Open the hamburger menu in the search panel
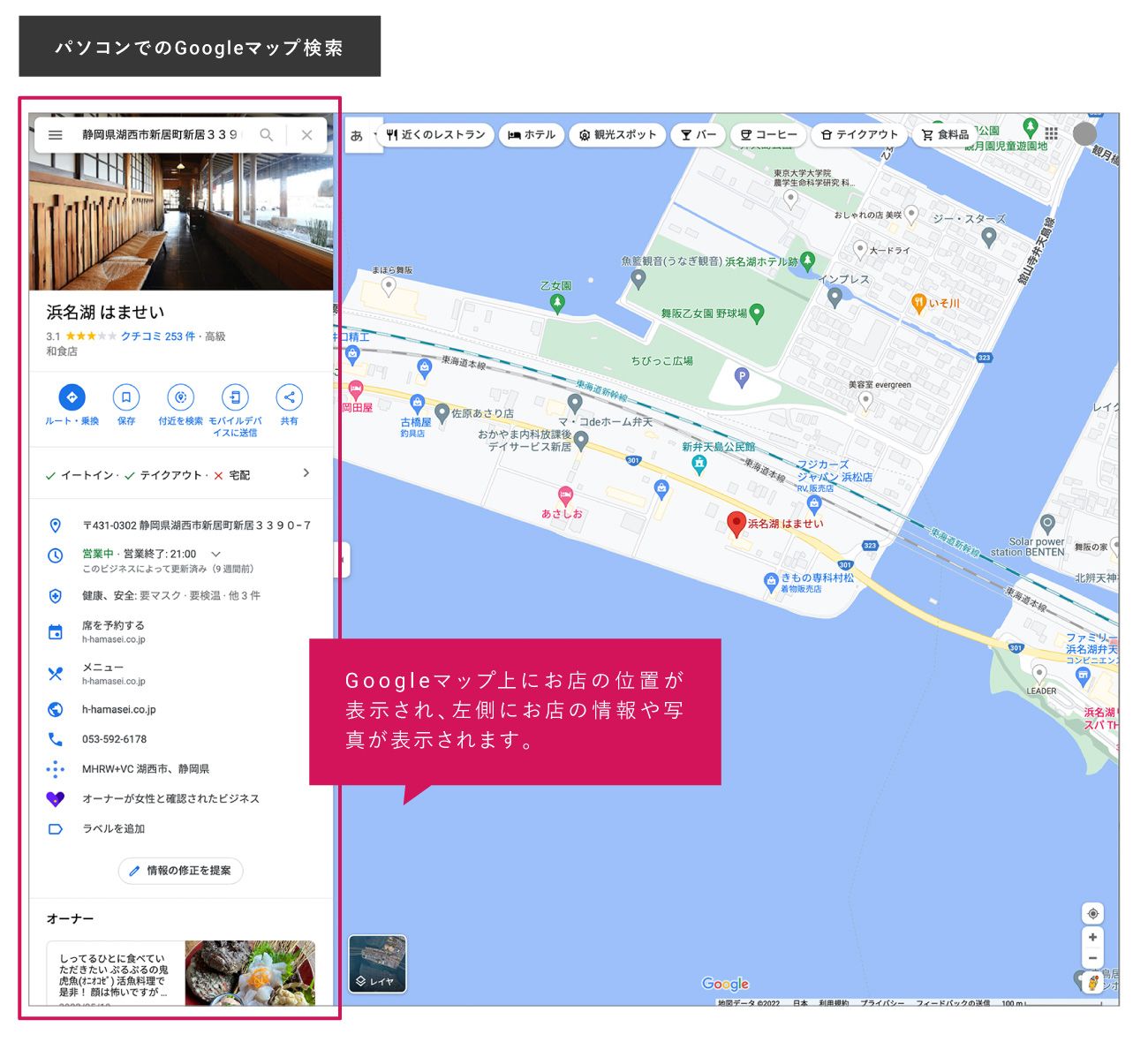The image size is (1148, 1042). point(55,135)
